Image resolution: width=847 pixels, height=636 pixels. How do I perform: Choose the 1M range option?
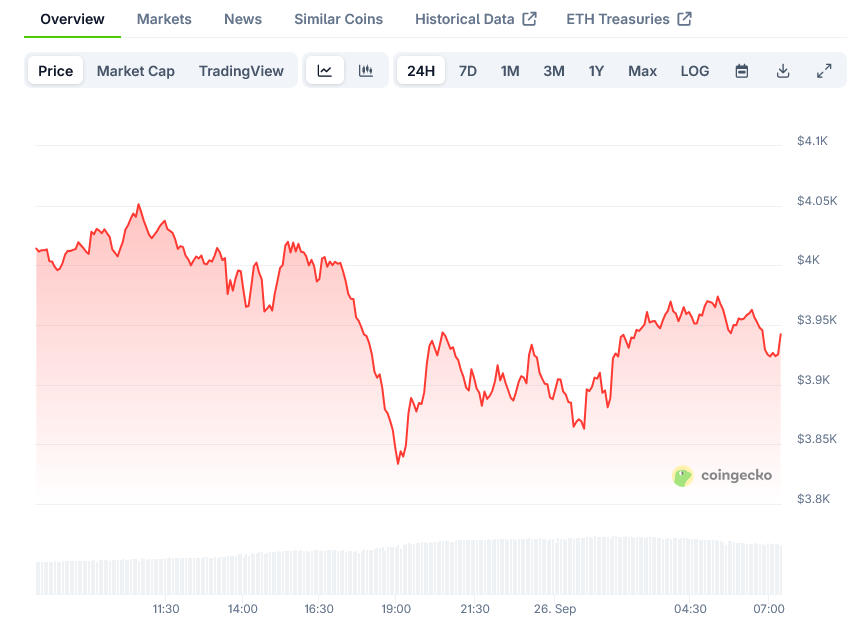pos(510,71)
